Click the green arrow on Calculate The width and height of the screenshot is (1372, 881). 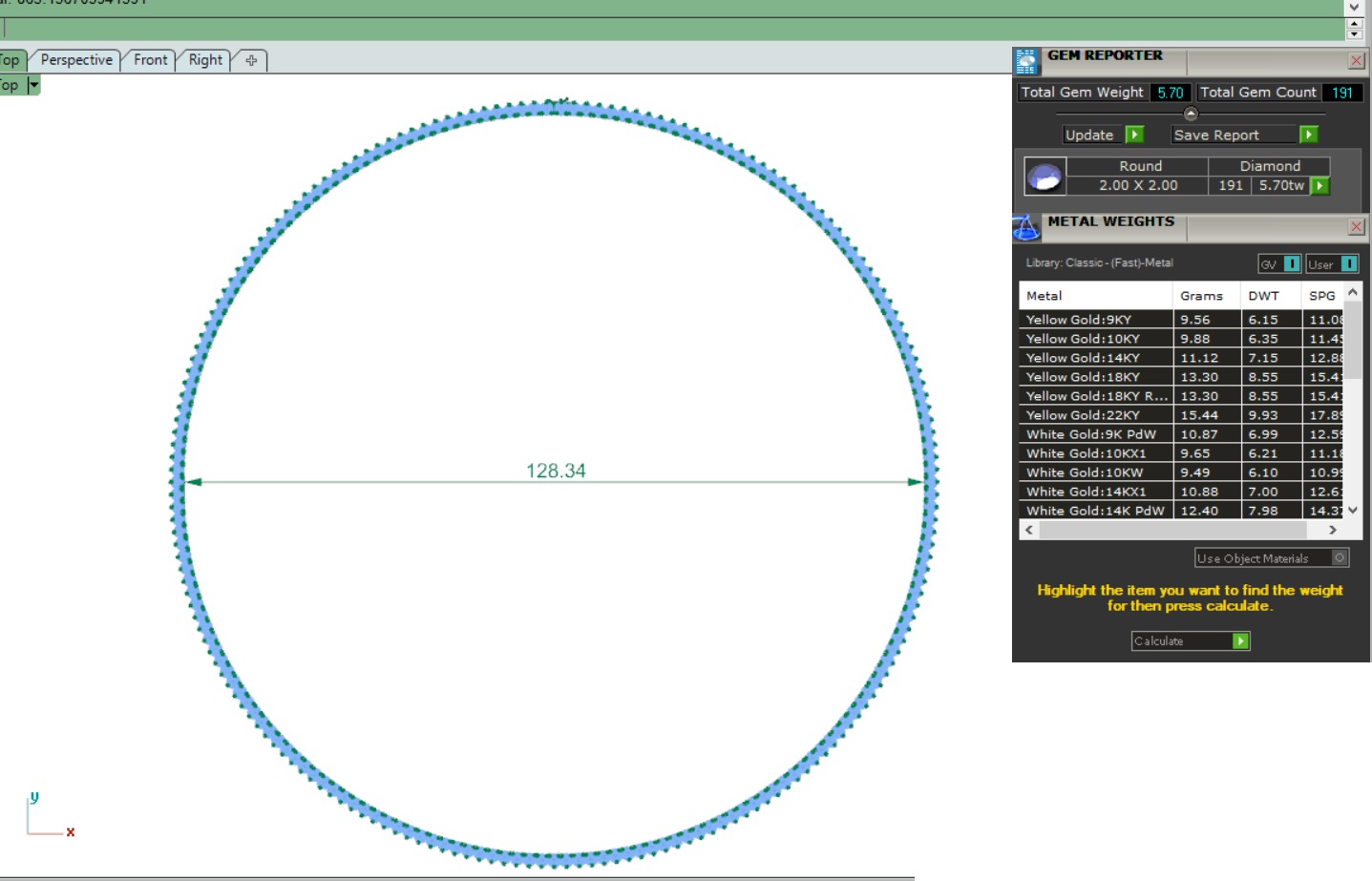point(1240,641)
